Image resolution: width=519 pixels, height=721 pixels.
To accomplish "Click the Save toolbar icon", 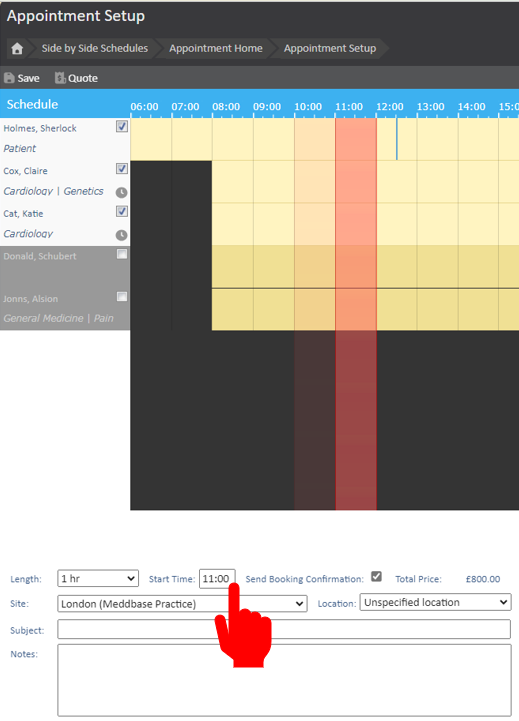I will [x=9, y=78].
